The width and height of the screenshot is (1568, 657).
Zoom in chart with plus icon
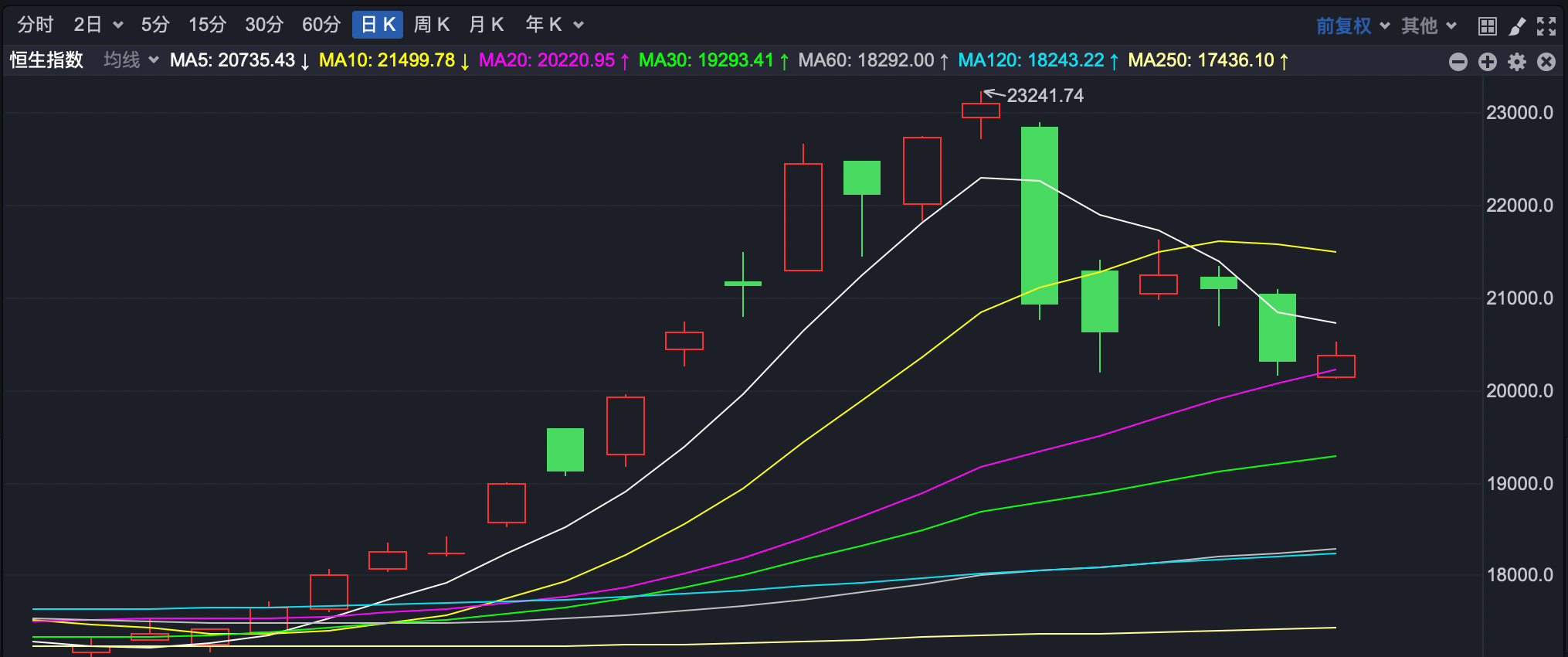click(x=1488, y=62)
